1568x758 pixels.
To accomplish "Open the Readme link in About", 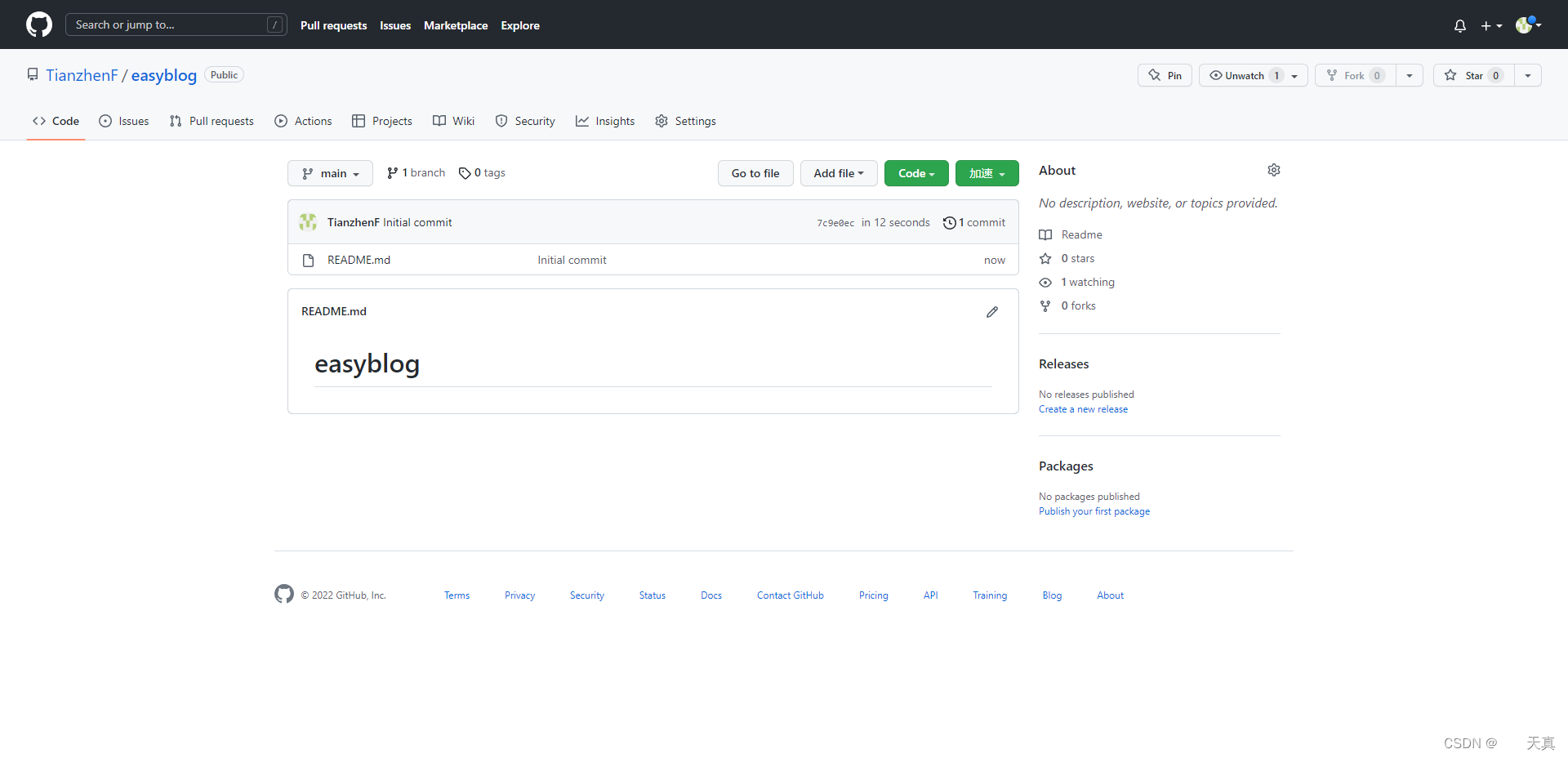I will (x=1071, y=234).
